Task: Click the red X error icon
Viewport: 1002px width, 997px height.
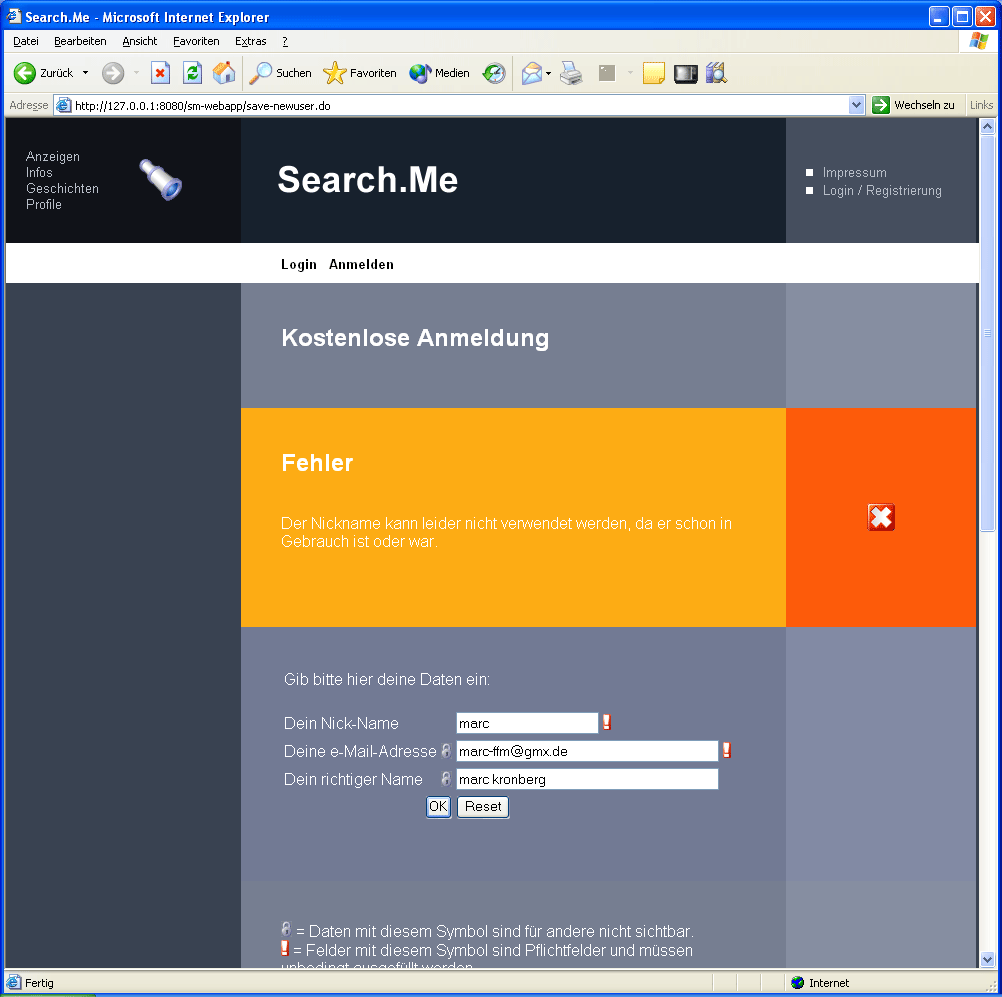Action: (x=881, y=517)
